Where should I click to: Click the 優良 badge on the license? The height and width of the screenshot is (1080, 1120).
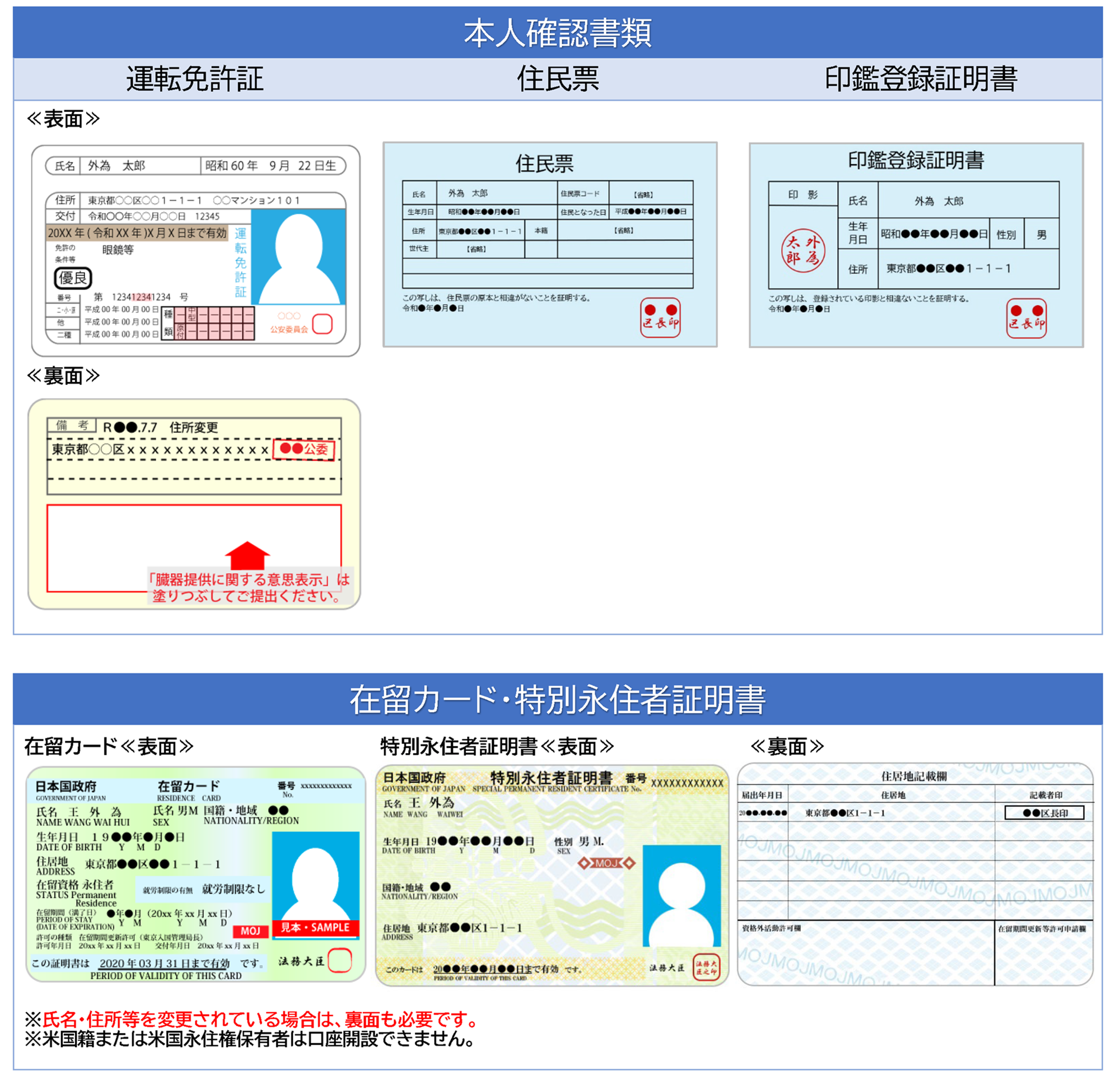[x=73, y=278]
